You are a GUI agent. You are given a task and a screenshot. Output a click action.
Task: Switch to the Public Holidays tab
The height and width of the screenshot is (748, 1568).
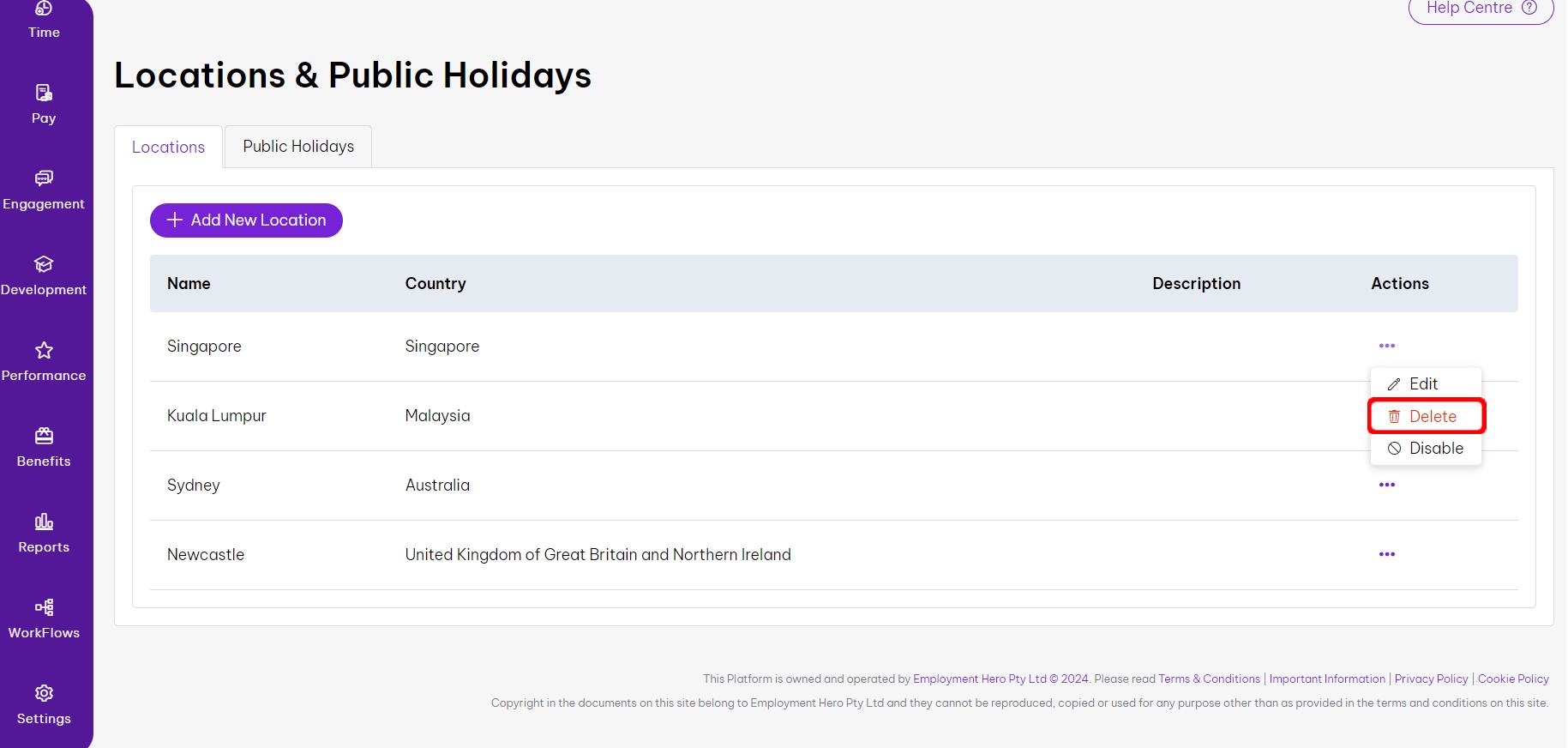coord(298,147)
